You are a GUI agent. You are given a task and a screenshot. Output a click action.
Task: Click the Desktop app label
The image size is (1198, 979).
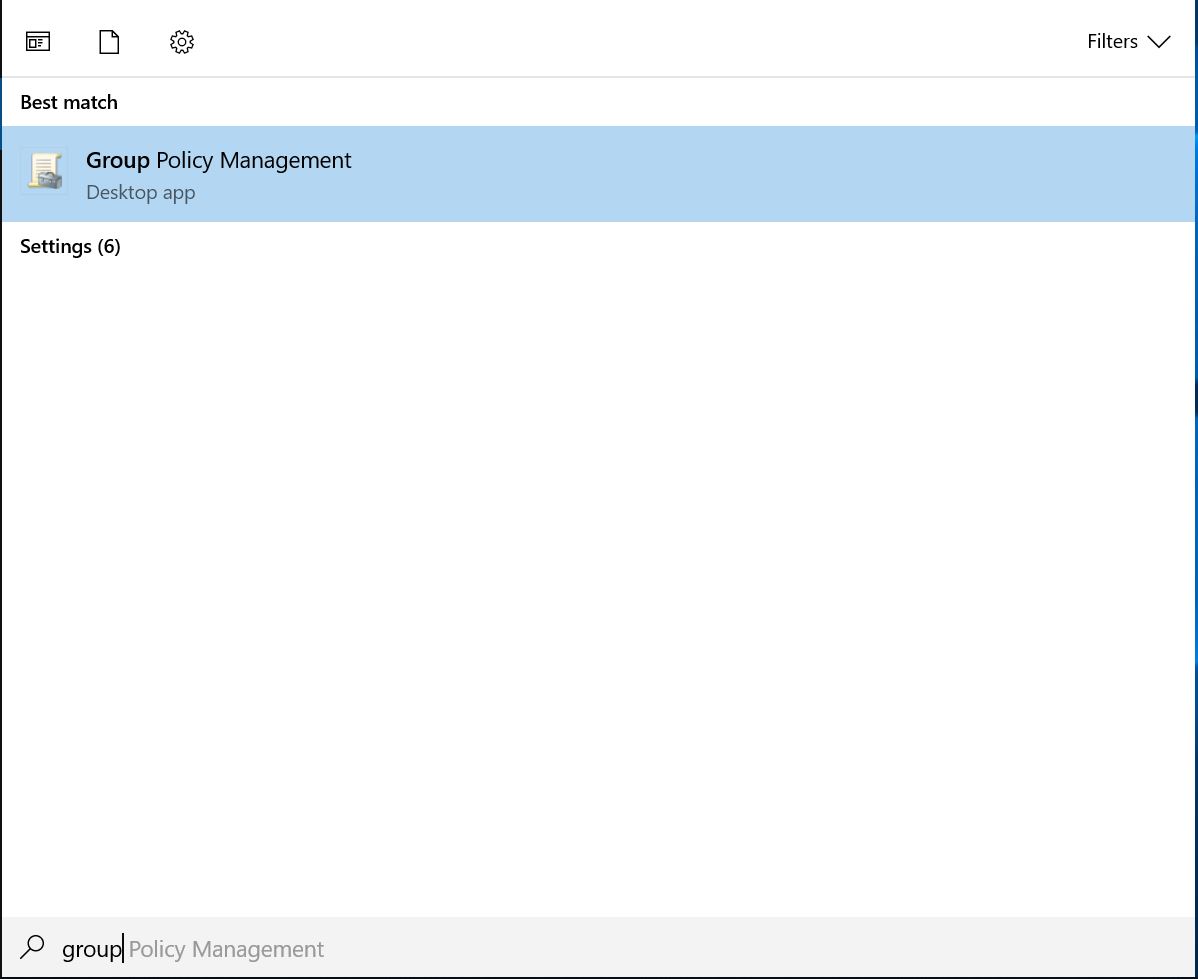140,192
